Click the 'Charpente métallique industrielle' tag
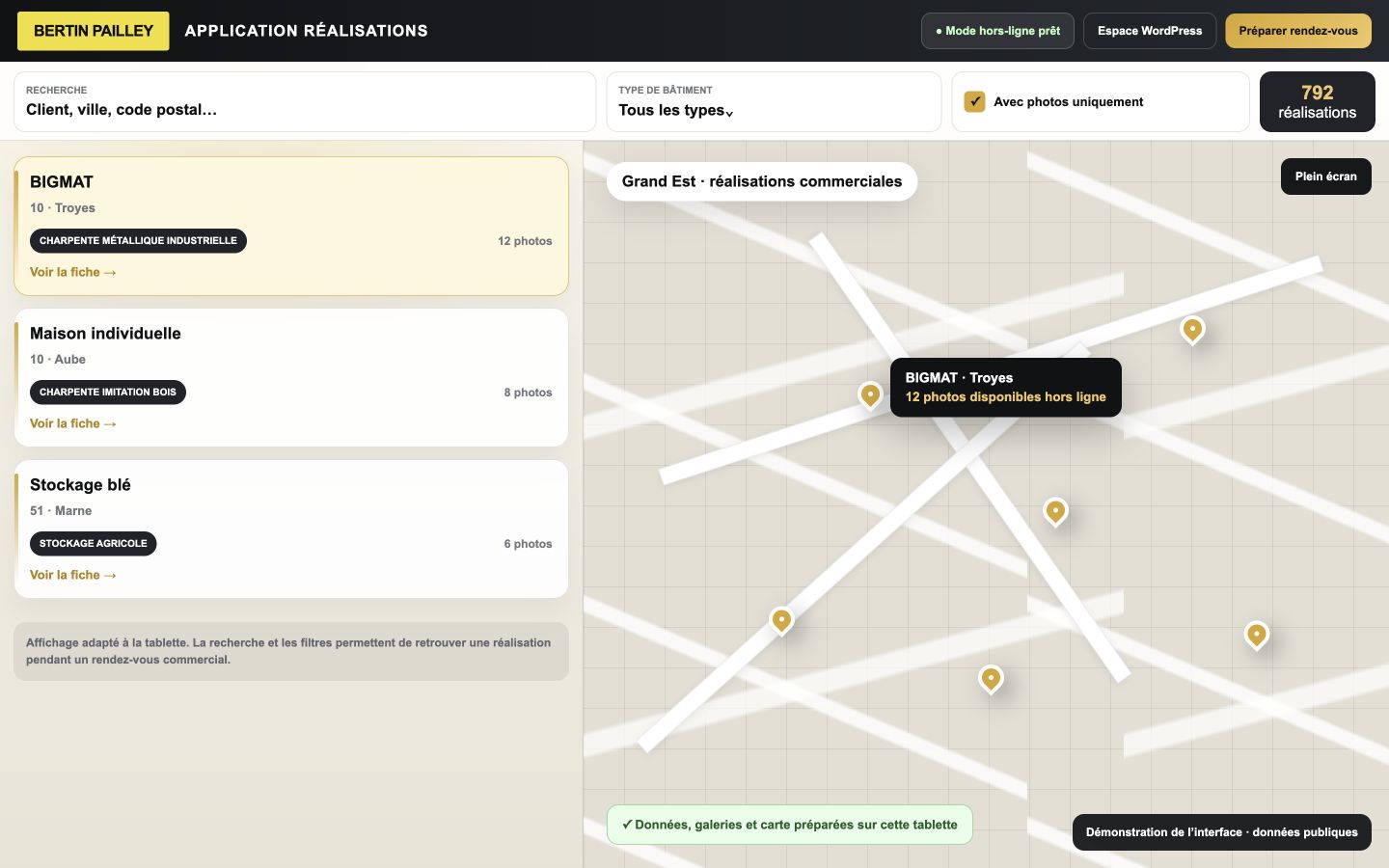This screenshot has height=868, width=1389. 138,241
